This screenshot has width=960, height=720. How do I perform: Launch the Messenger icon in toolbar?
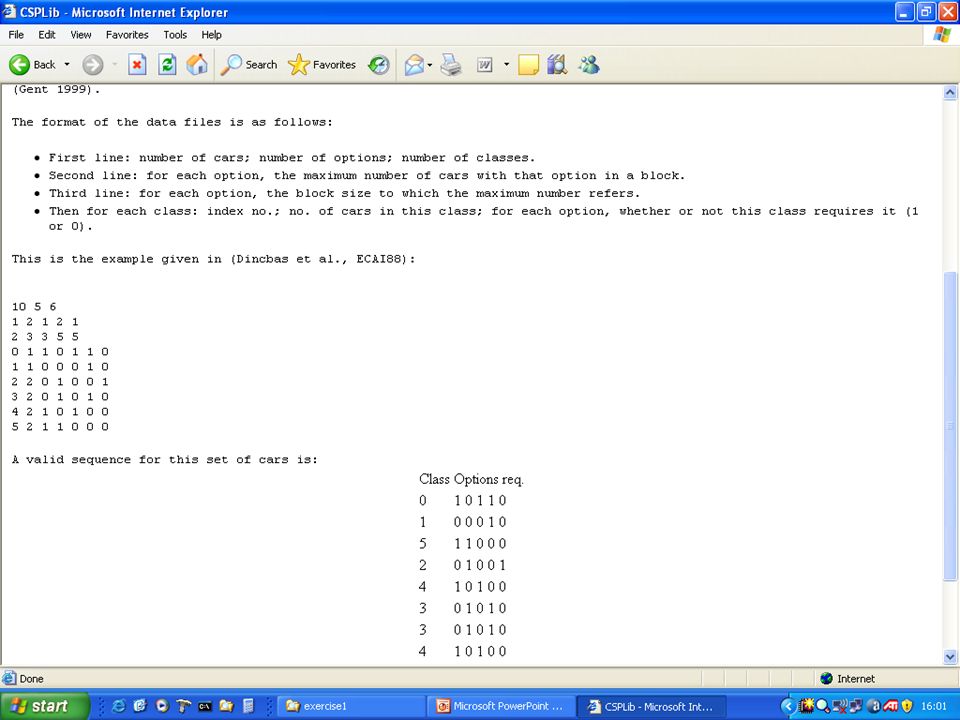click(x=589, y=64)
